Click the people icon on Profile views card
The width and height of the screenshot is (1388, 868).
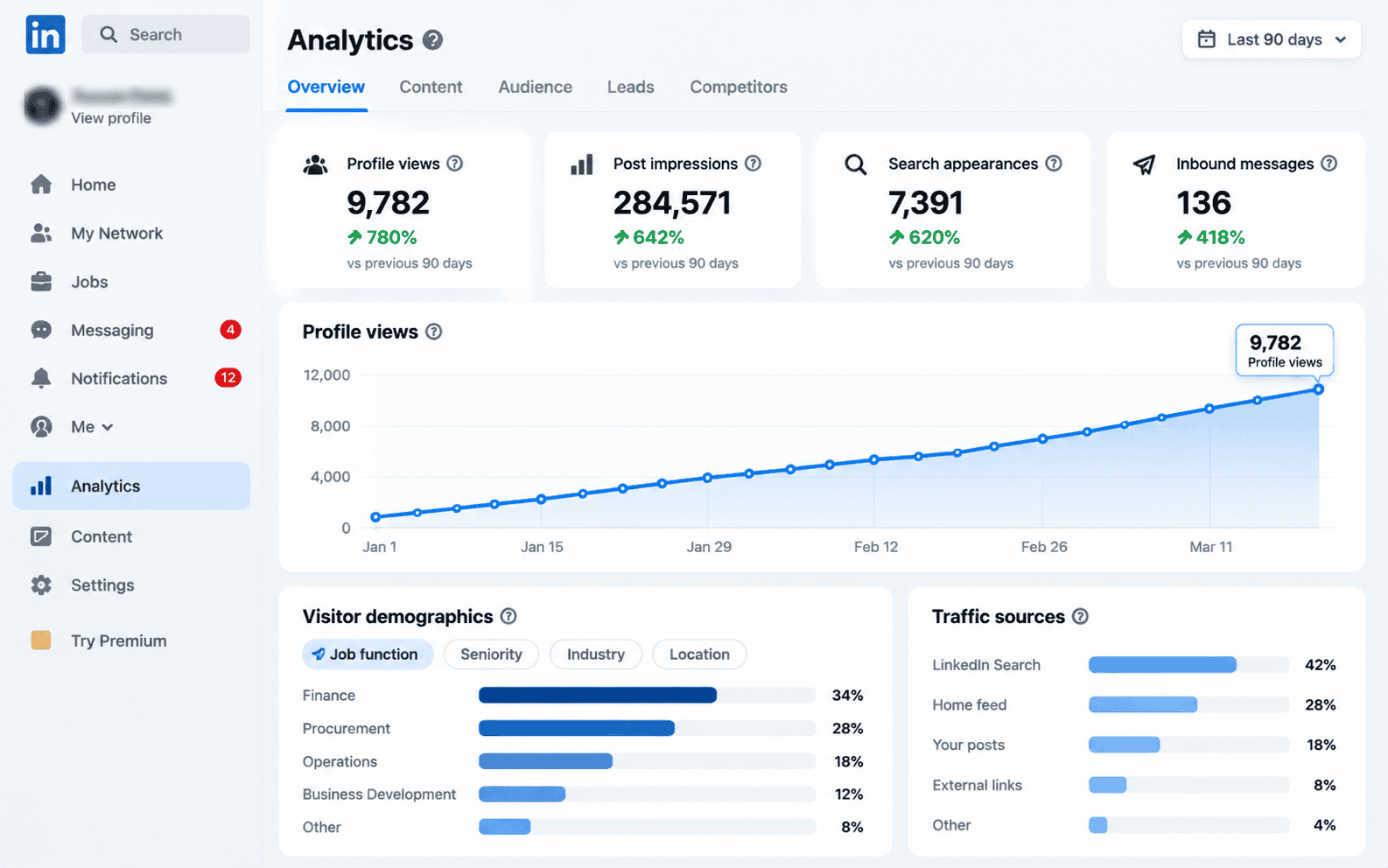(x=315, y=164)
